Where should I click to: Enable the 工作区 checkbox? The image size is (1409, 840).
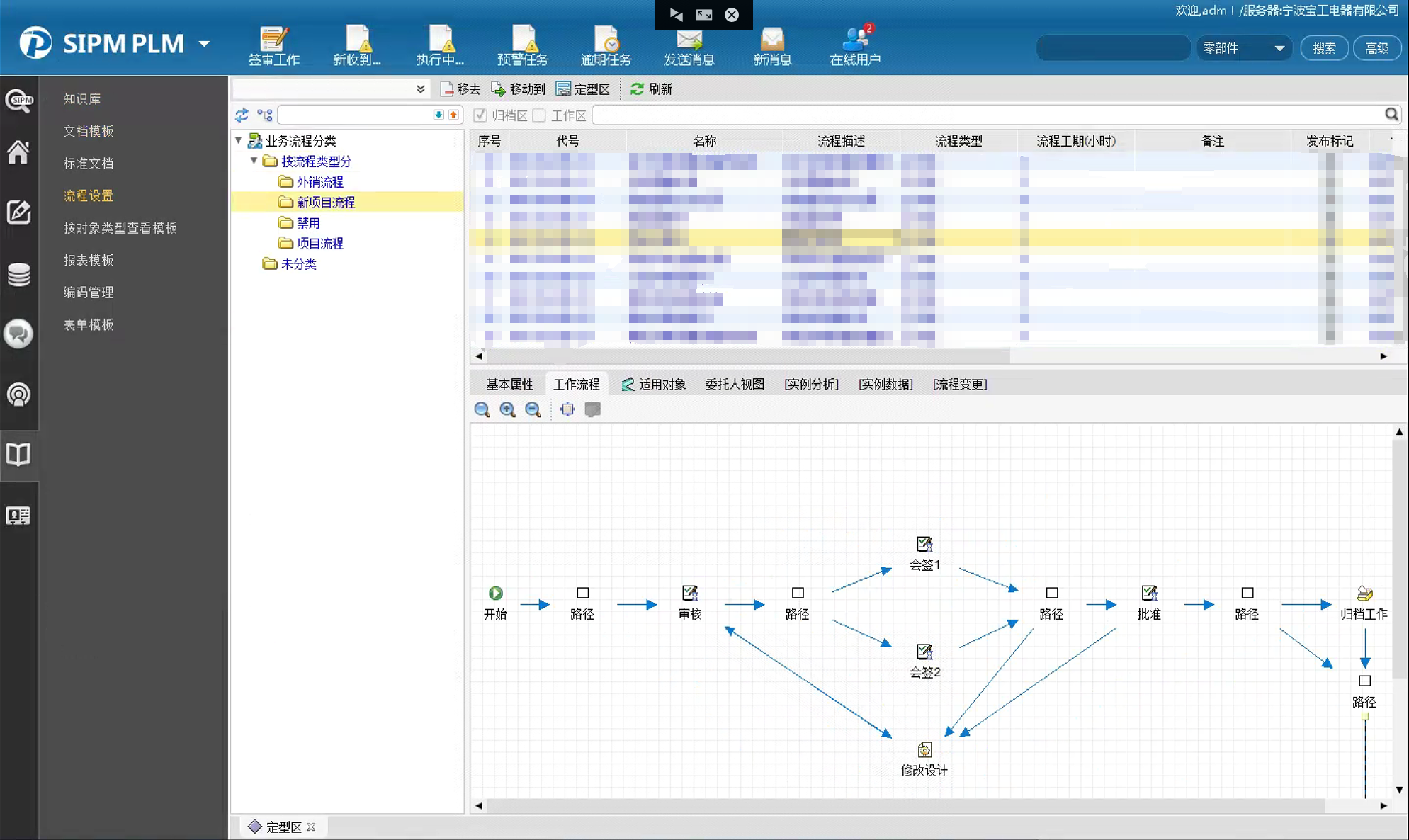click(x=540, y=115)
